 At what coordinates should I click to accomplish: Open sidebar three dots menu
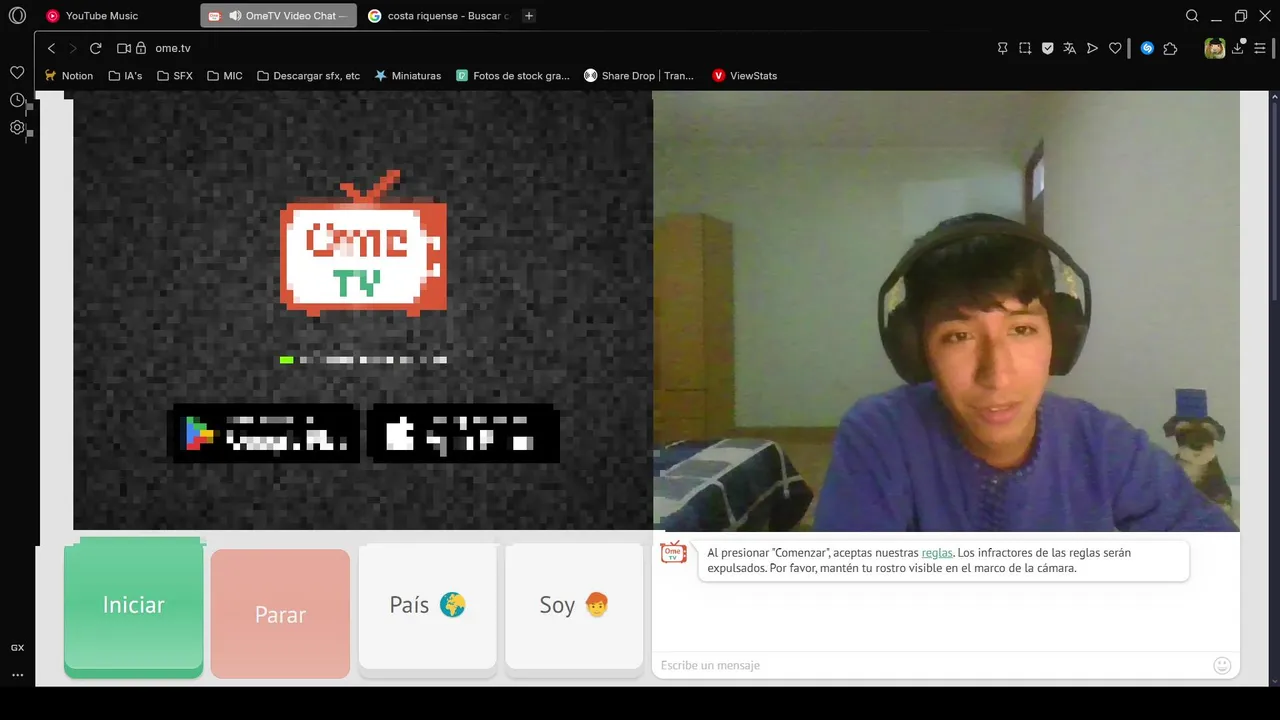point(17,675)
